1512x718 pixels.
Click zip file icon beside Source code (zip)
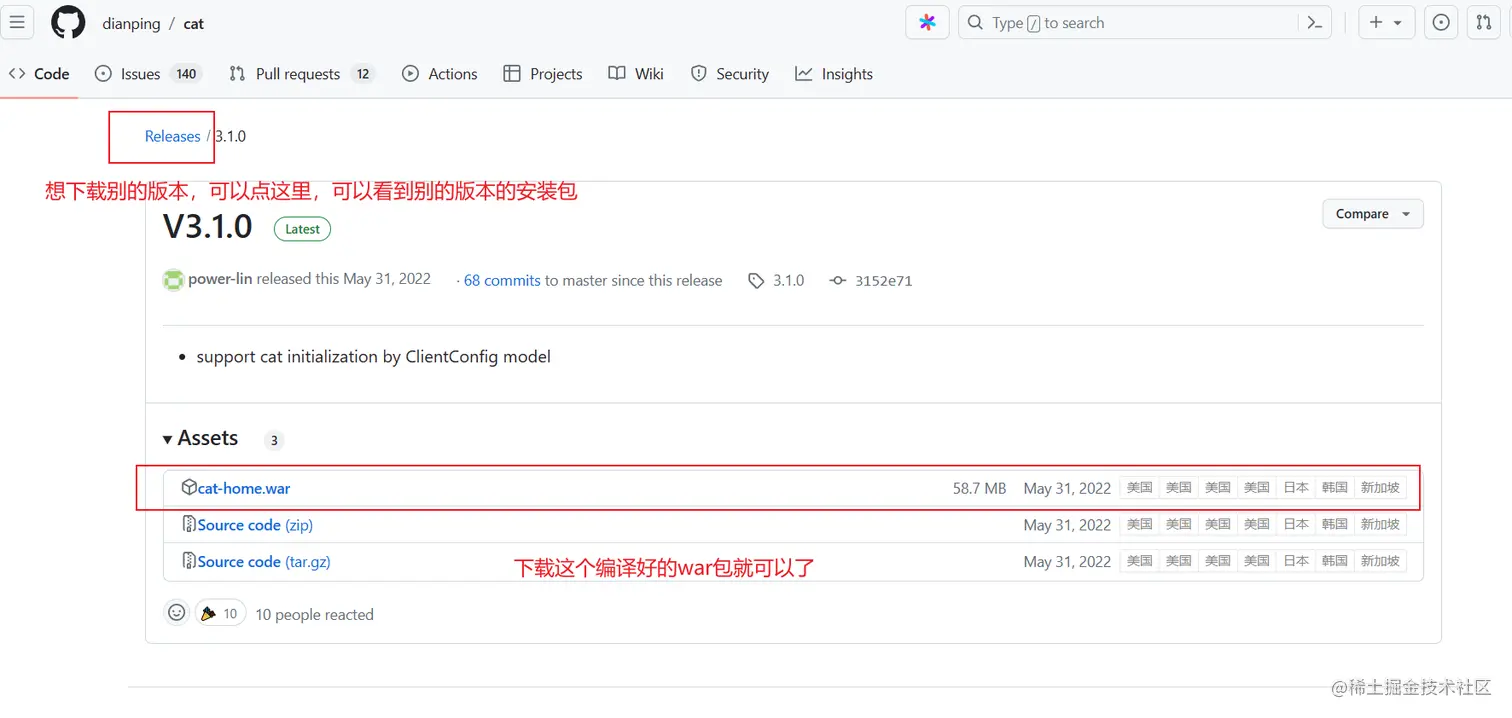189,524
